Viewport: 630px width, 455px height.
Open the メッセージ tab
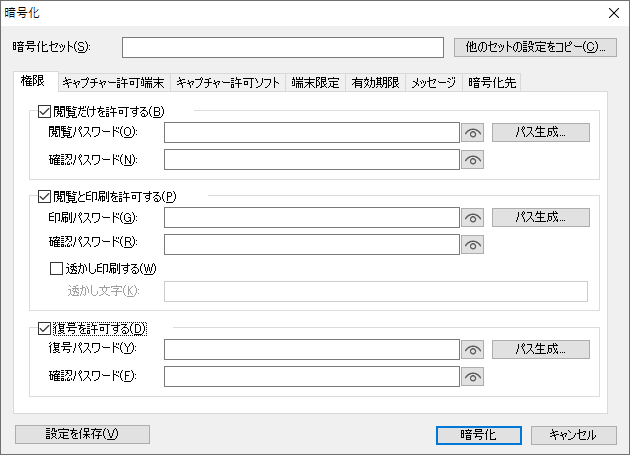coord(433,83)
